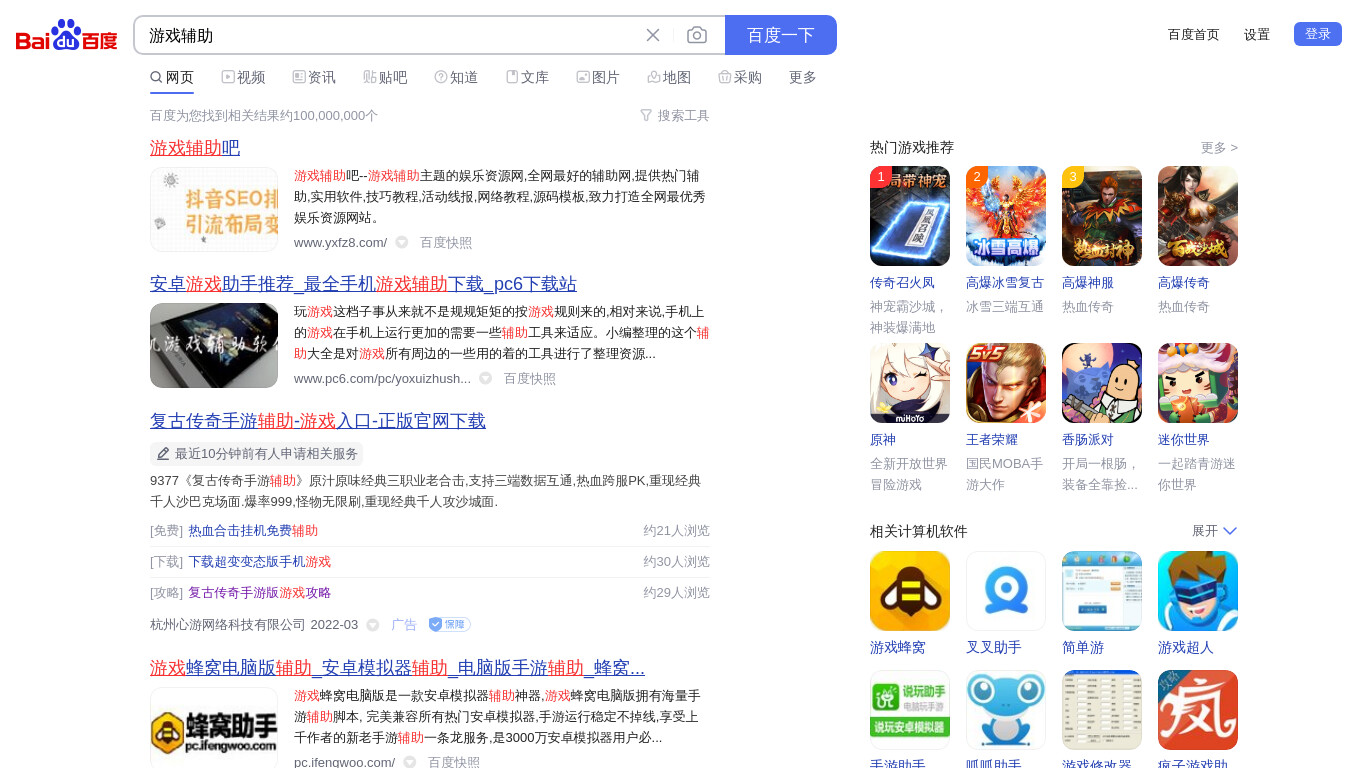Open 复古传奇手游版游戏攻略 sublink
Image resolution: width=1366 pixels, height=768 pixels.
pyautogui.click(x=260, y=593)
